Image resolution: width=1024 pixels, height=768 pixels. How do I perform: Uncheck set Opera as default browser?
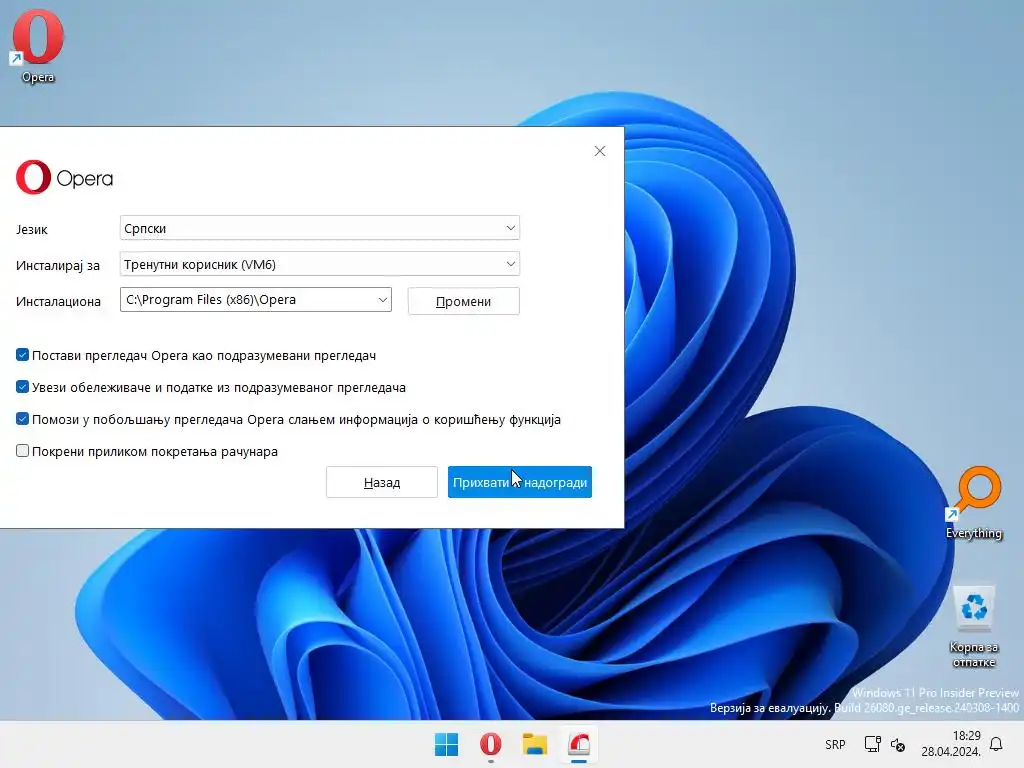click(x=22, y=355)
